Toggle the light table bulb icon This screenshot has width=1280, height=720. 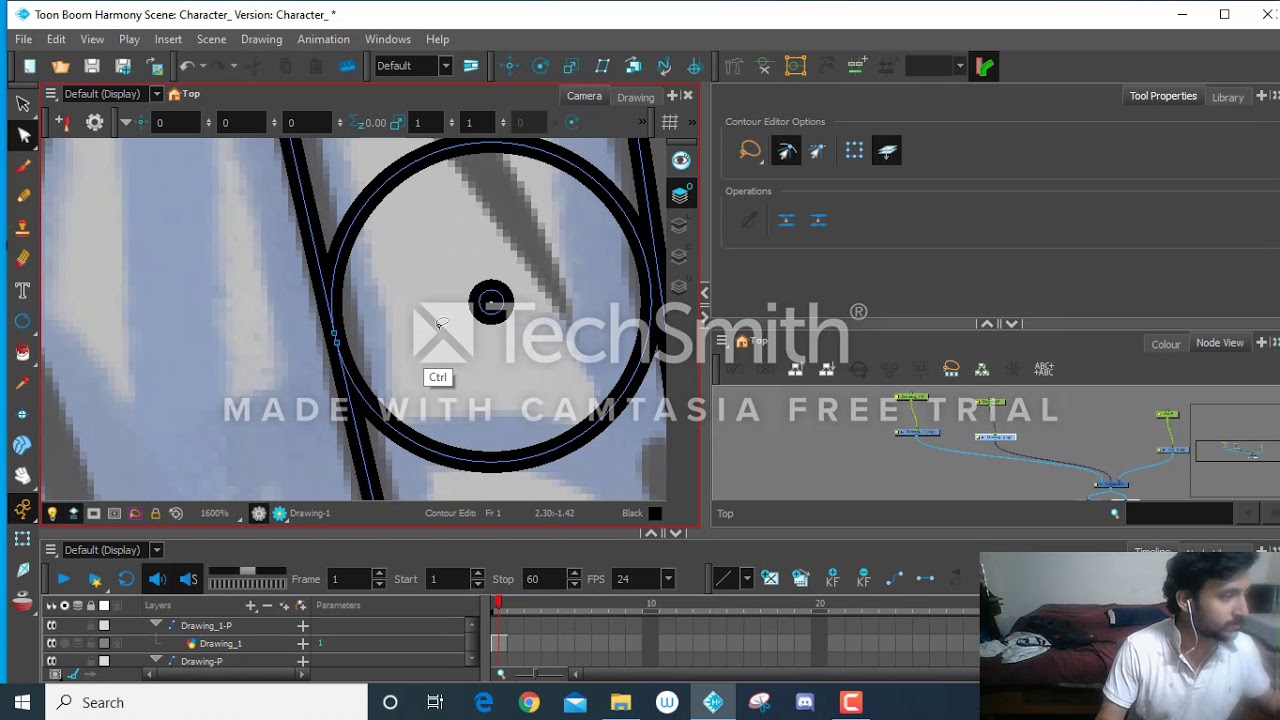coord(52,513)
